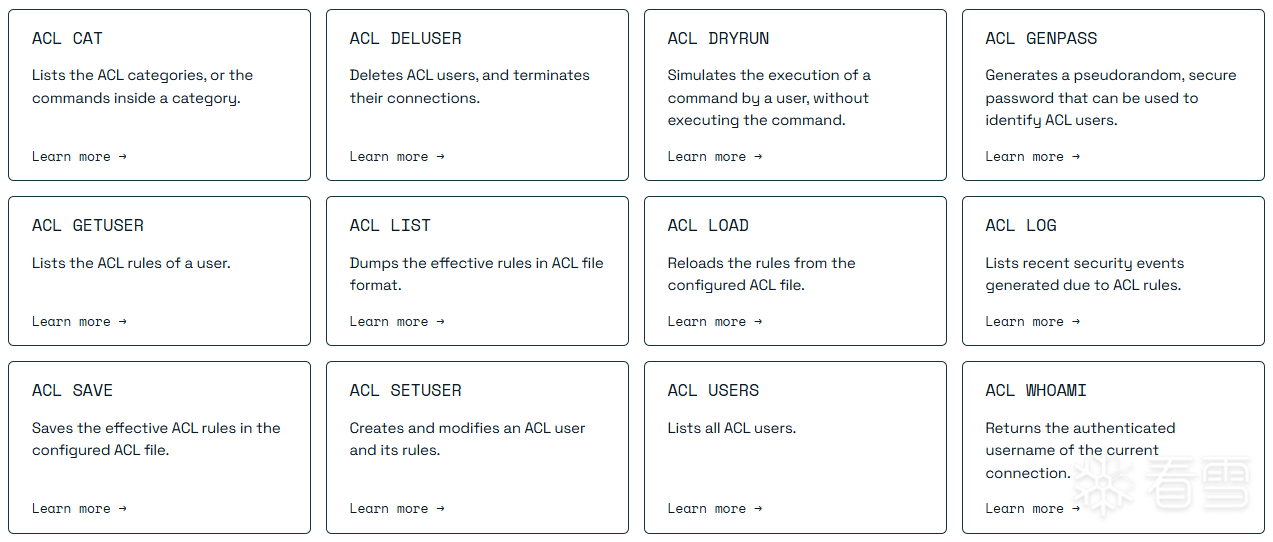Click Learn more for ACL GENPASS
The width and height of the screenshot is (1273, 542).
click(1032, 156)
